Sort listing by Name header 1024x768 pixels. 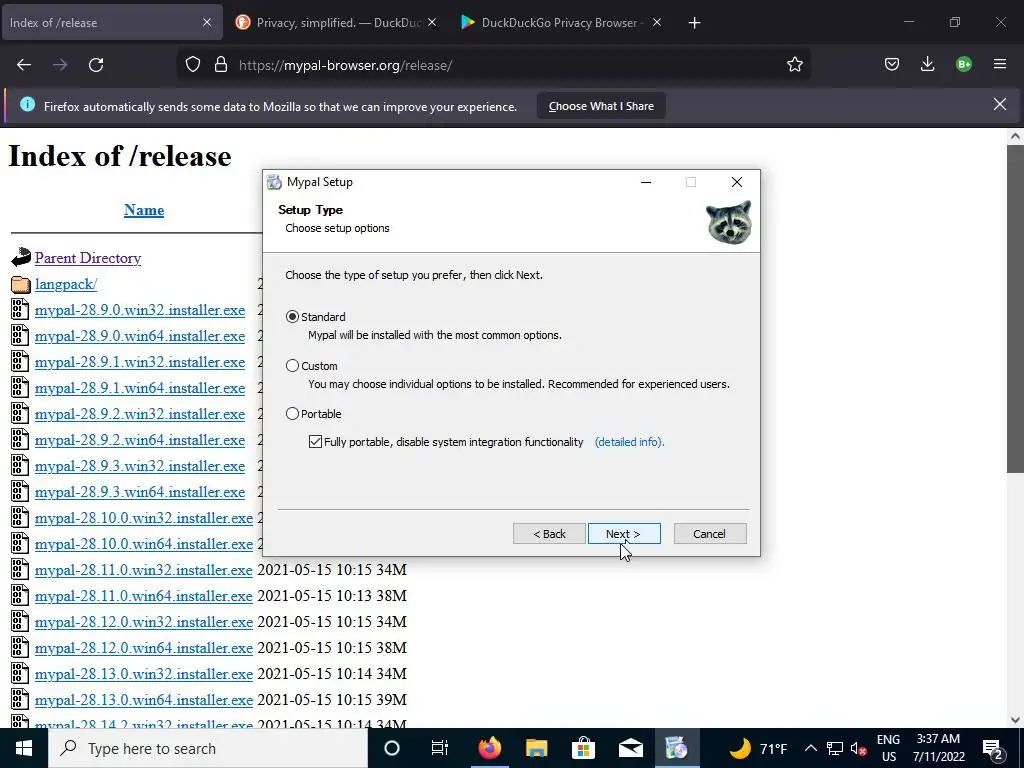click(x=144, y=210)
